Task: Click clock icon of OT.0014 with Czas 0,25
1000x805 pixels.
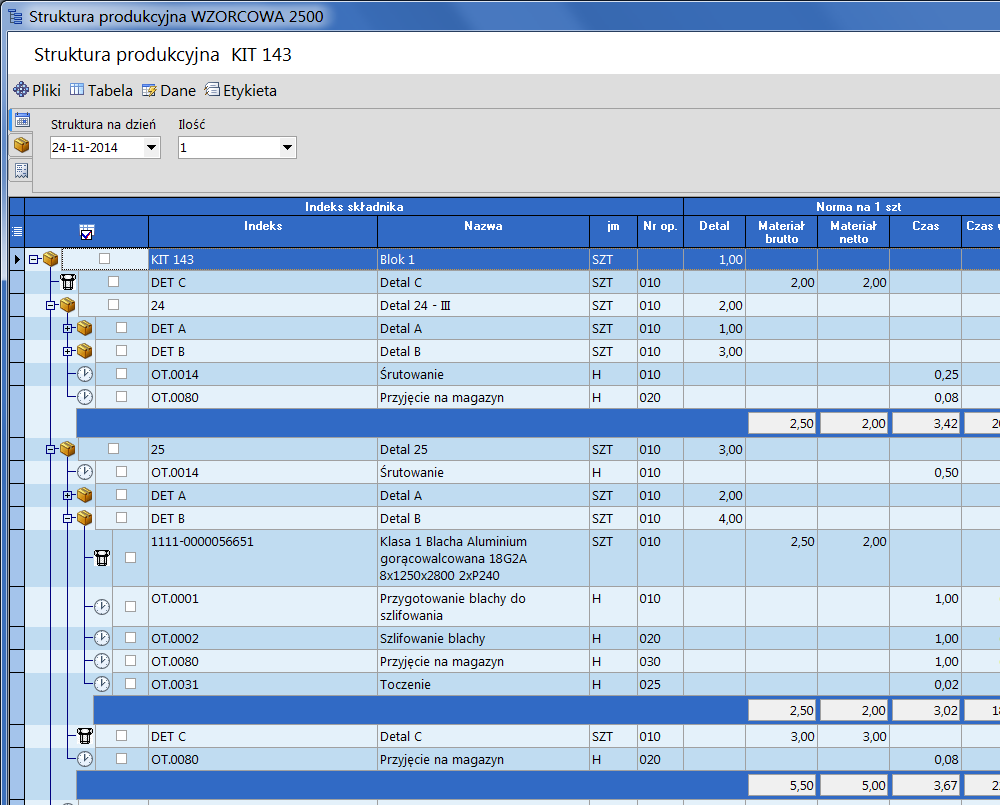Action: tap(85, 374)
